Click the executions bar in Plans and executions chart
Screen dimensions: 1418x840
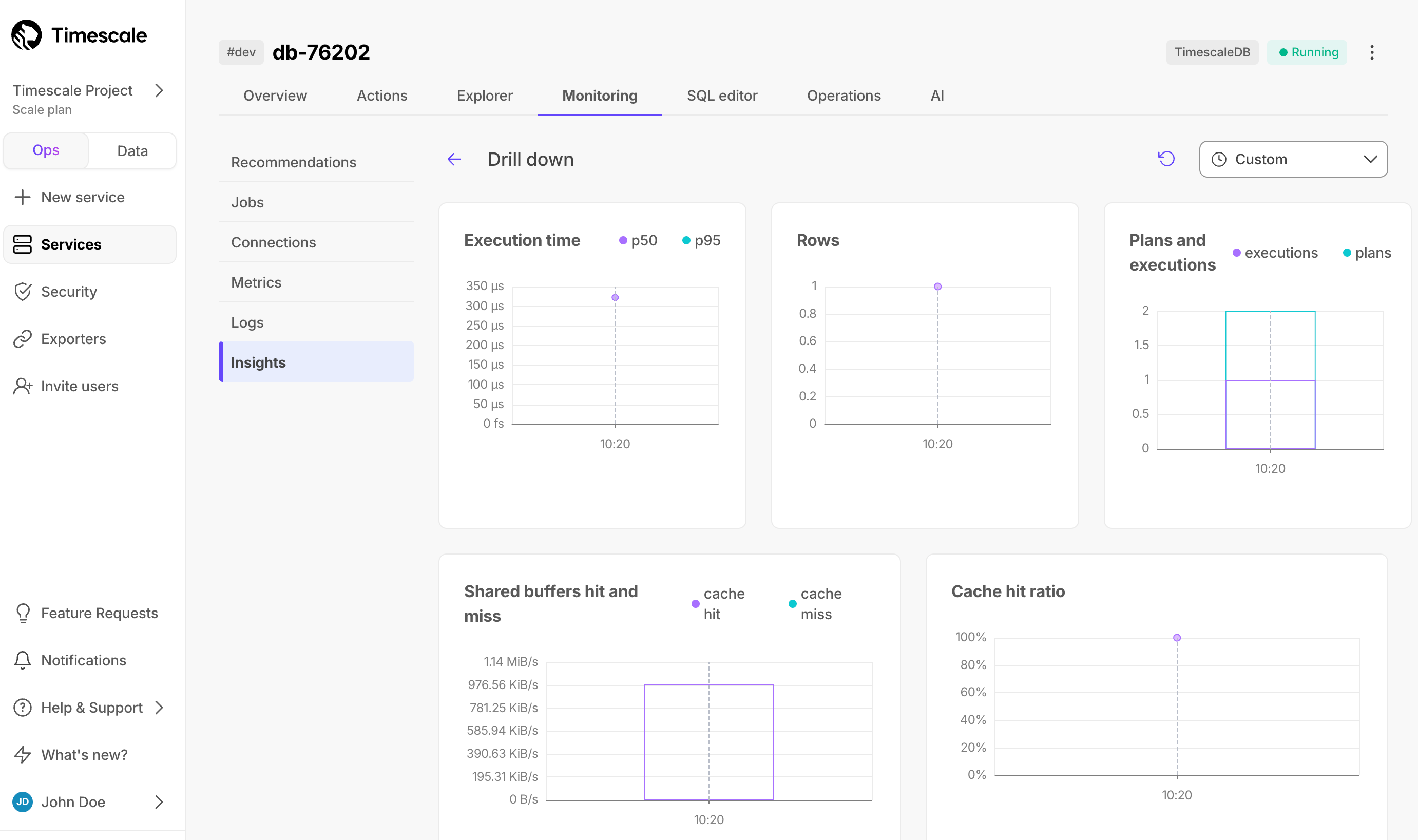pos(1270,414)
